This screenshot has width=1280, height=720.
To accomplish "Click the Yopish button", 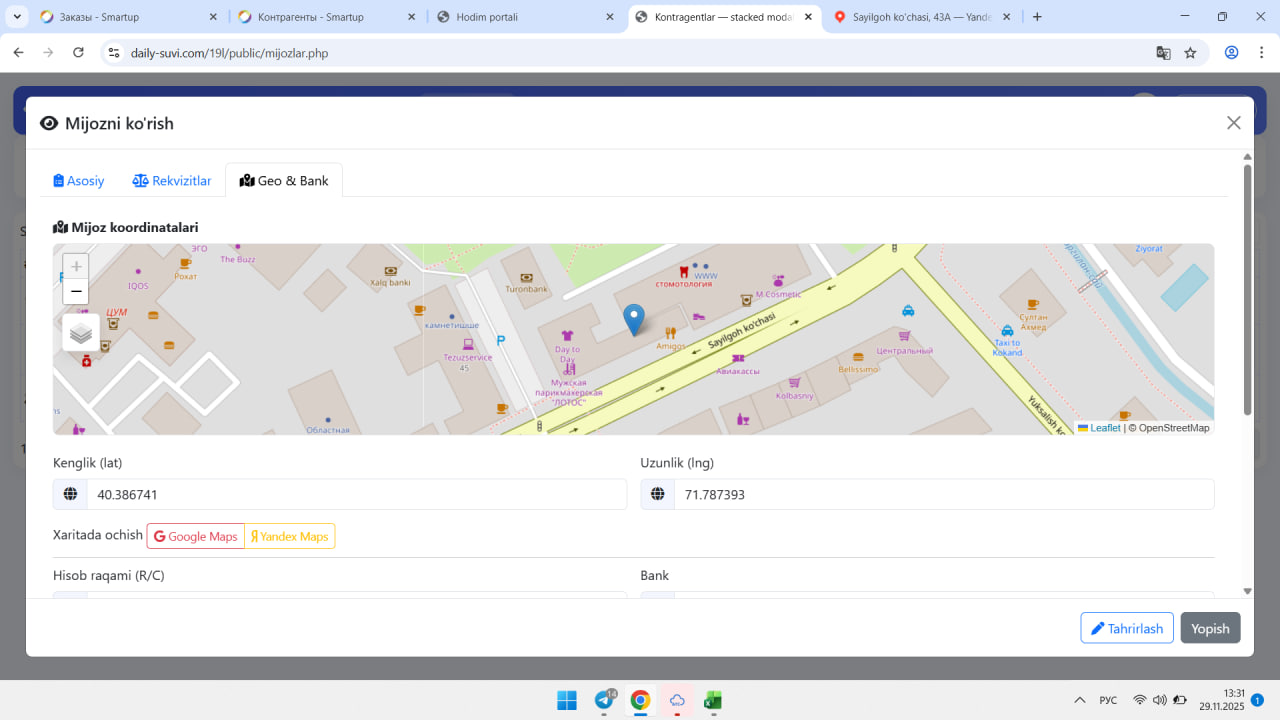I will (x=1210, y=628).
